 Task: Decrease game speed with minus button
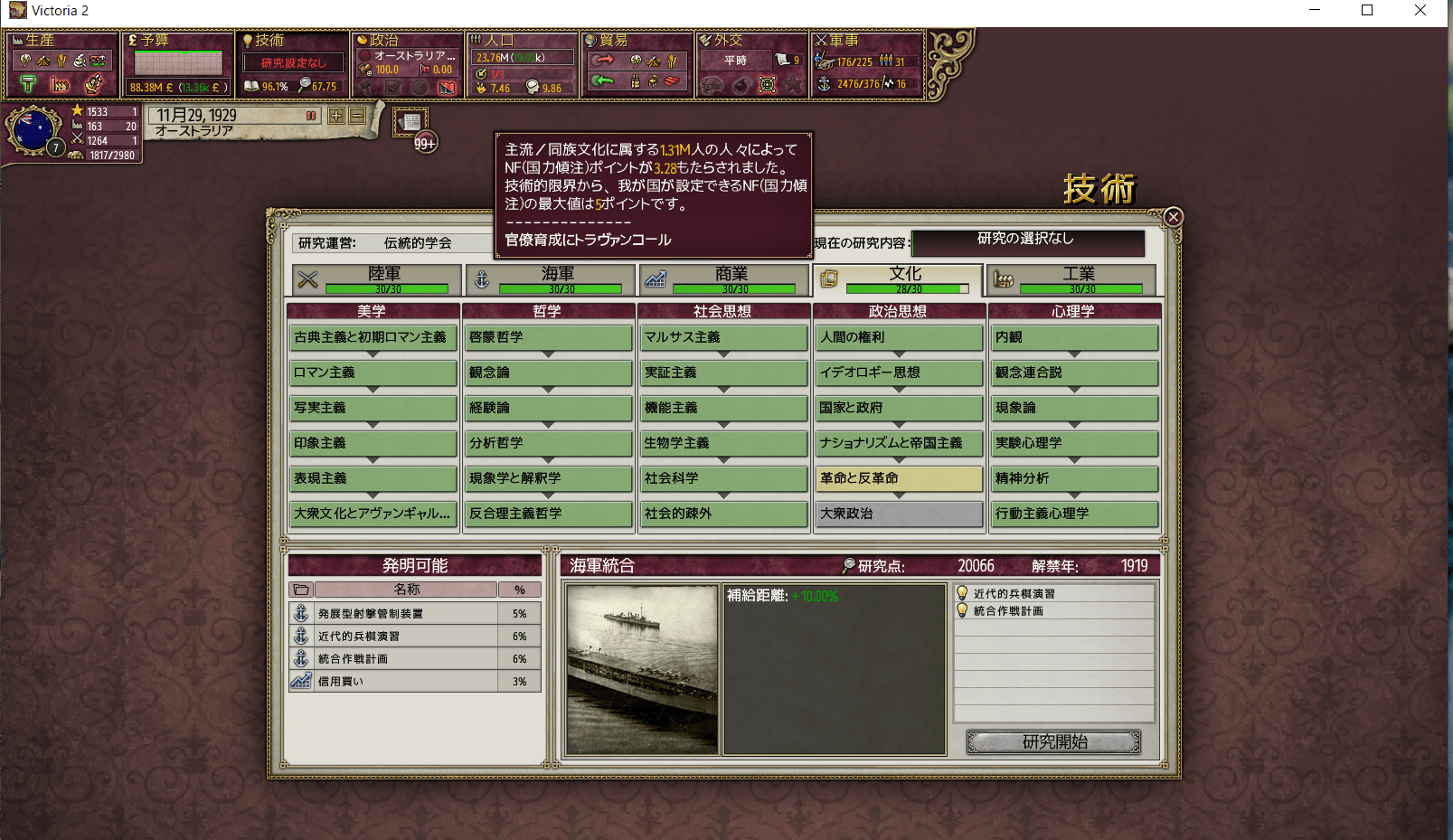[x=357, y=116]
